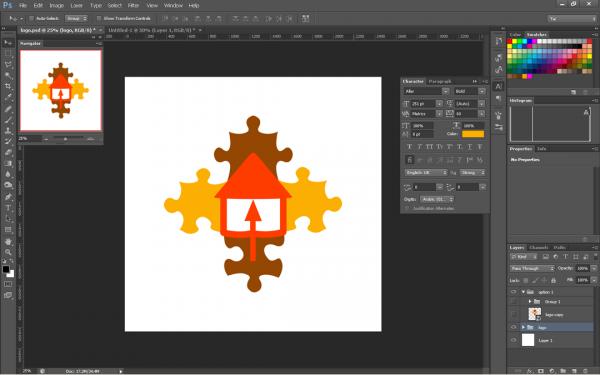600x375 pixels.
Task: Click the Navigator preview thumbnail
Action: 61,90
